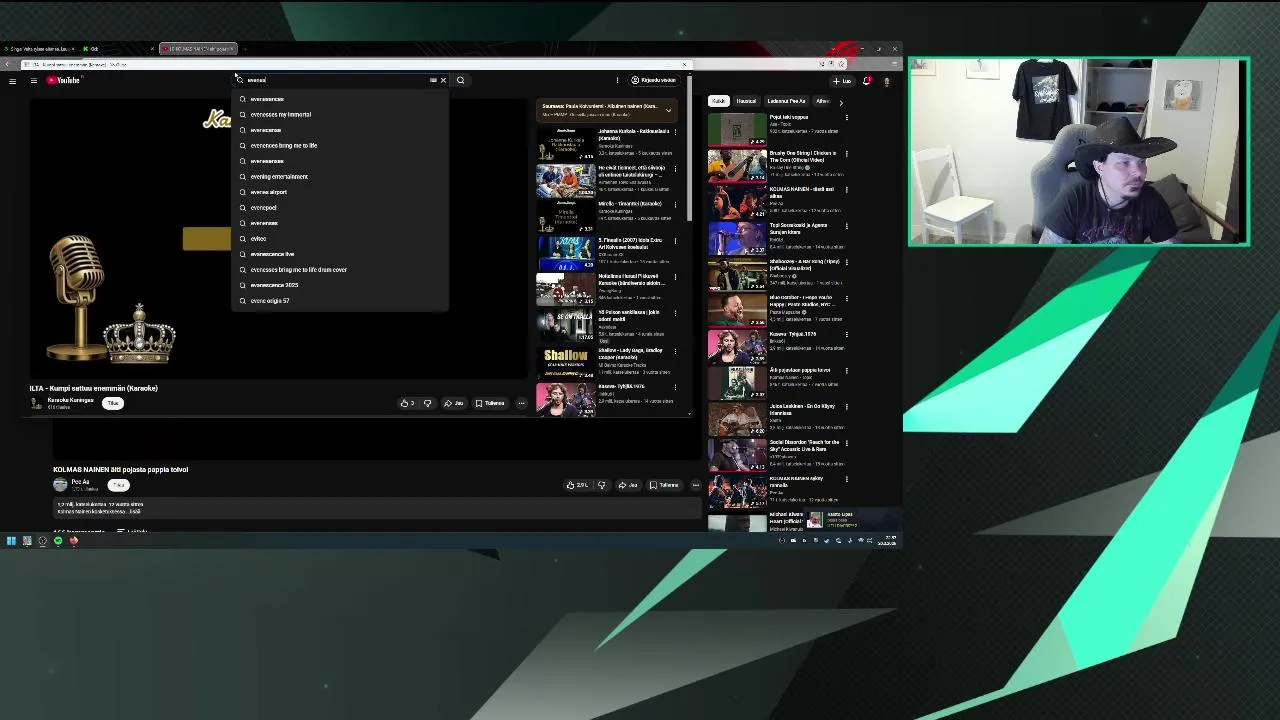Open the Karaoke Kuningas channel avatar
This screenshot has height=720, width=1280.
click(x=37, y=403)
